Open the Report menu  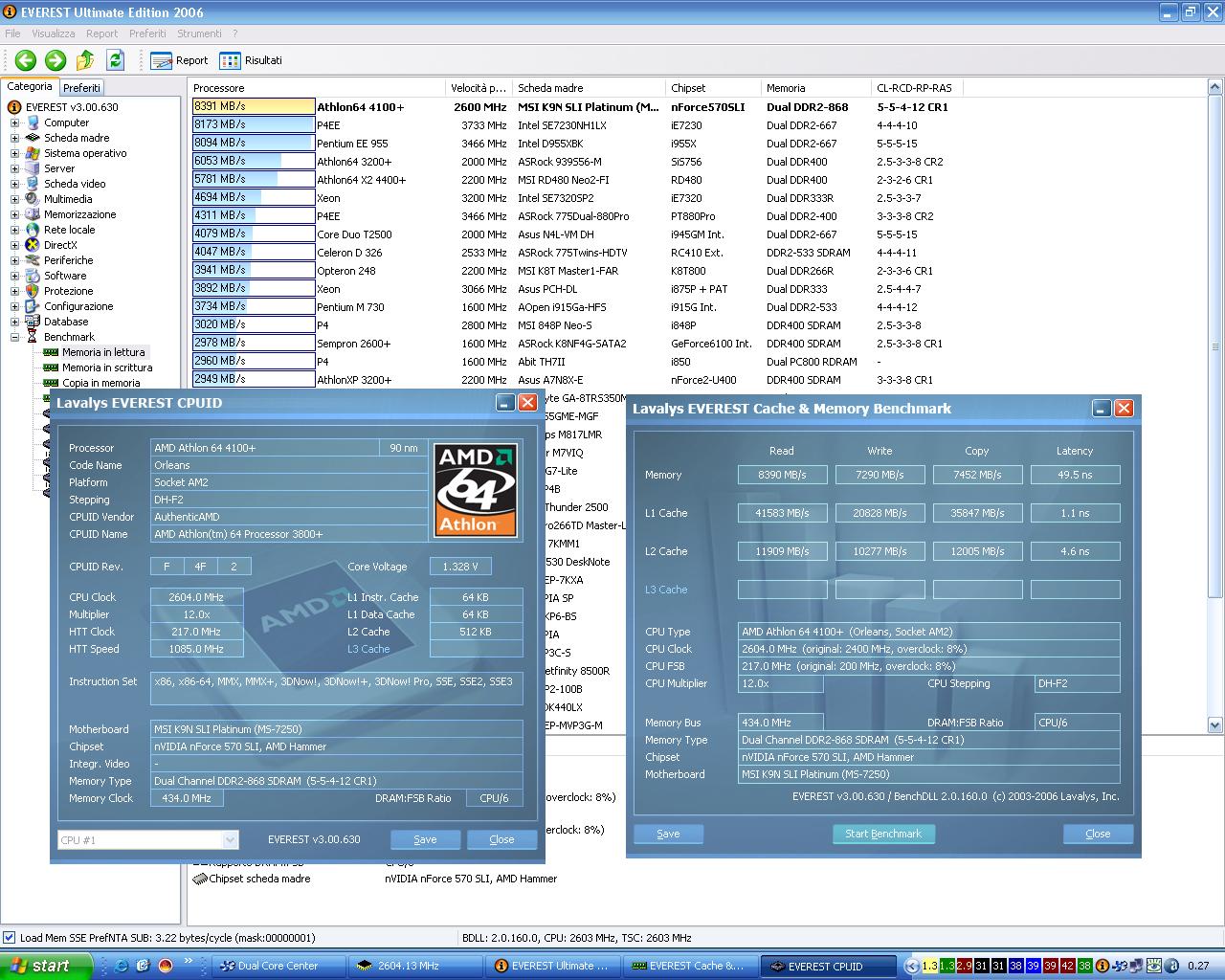pyautogui.click(x=102, y=33)
